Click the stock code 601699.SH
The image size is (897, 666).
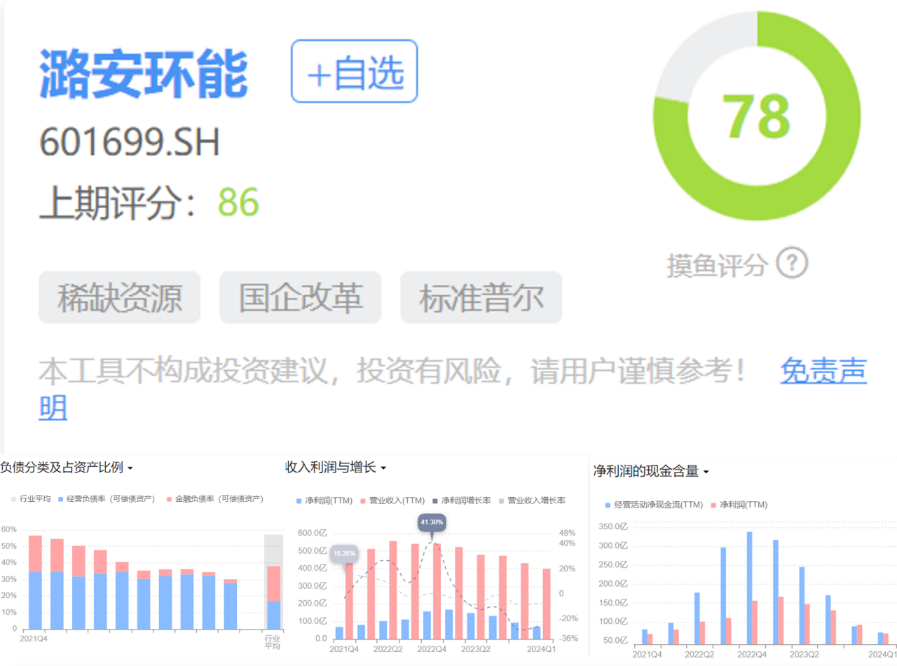(129, 142)
